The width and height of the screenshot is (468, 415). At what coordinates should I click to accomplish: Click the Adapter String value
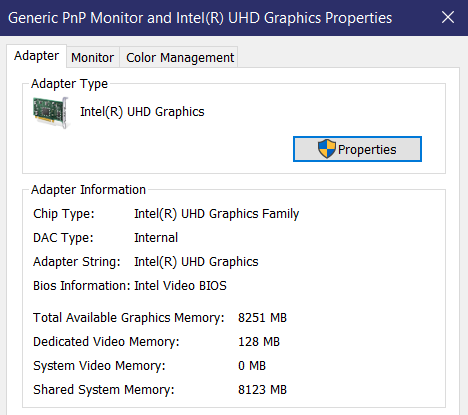coord(196,262)
